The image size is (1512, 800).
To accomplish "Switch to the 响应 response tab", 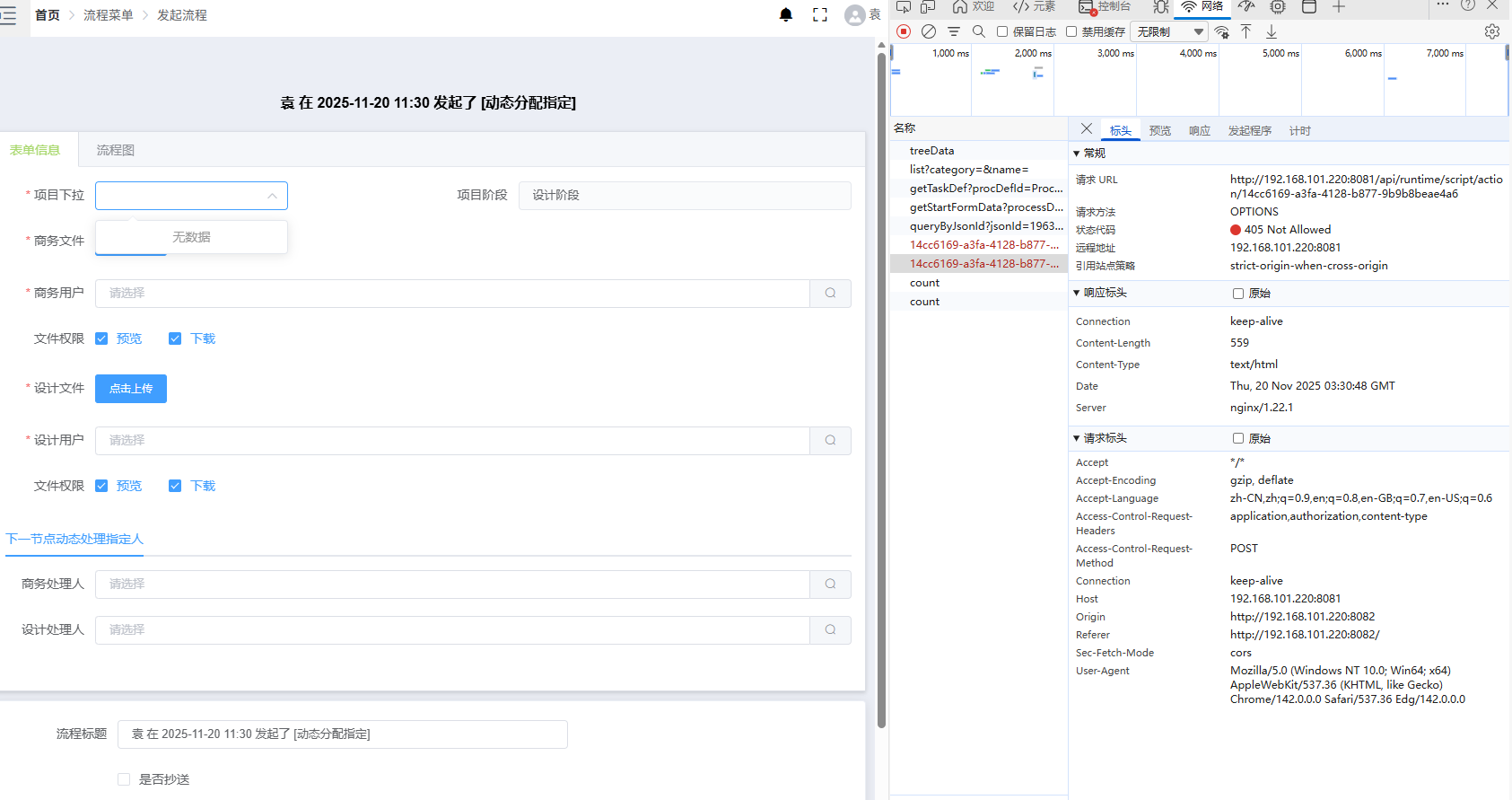I will [1200, 130].
